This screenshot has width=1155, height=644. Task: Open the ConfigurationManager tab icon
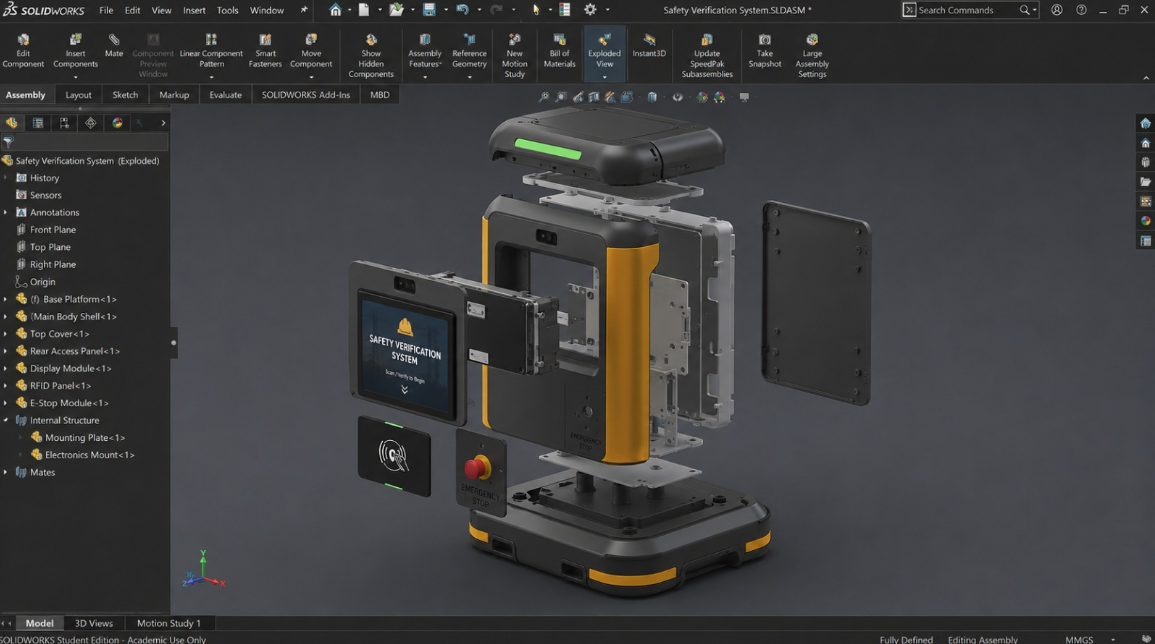[64, 123]
